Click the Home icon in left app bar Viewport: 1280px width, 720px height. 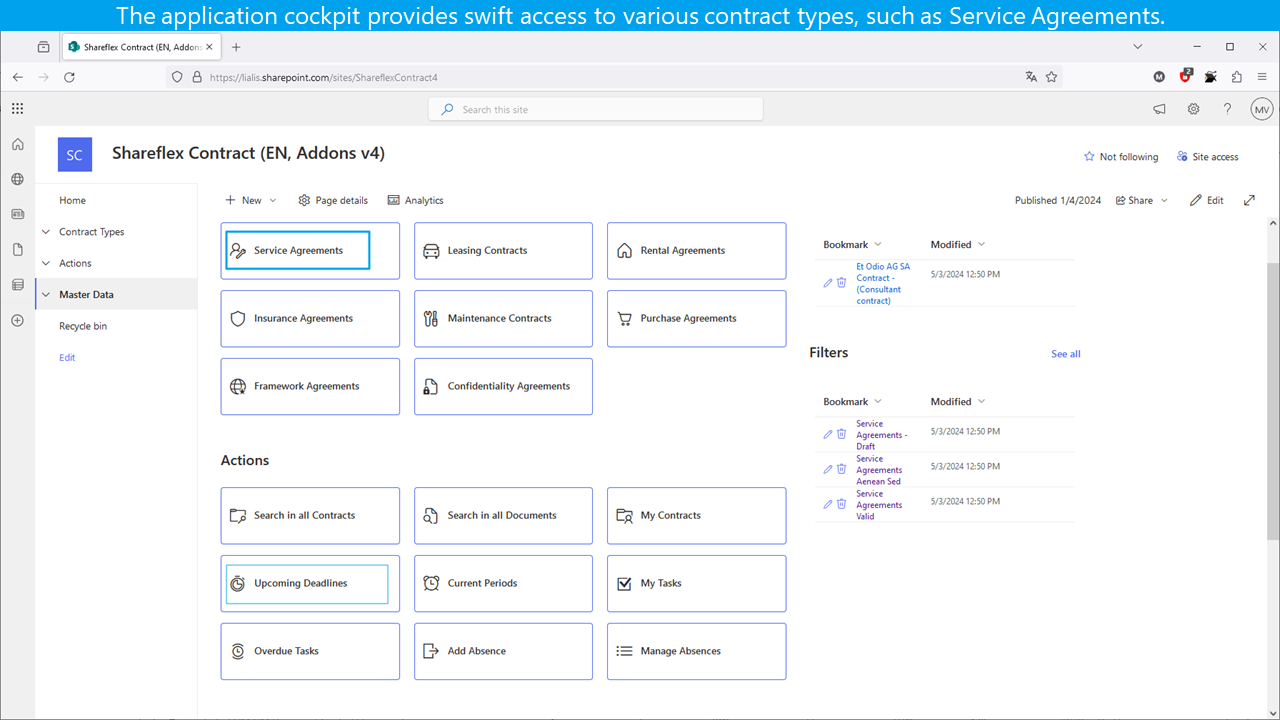pos(17,144)
